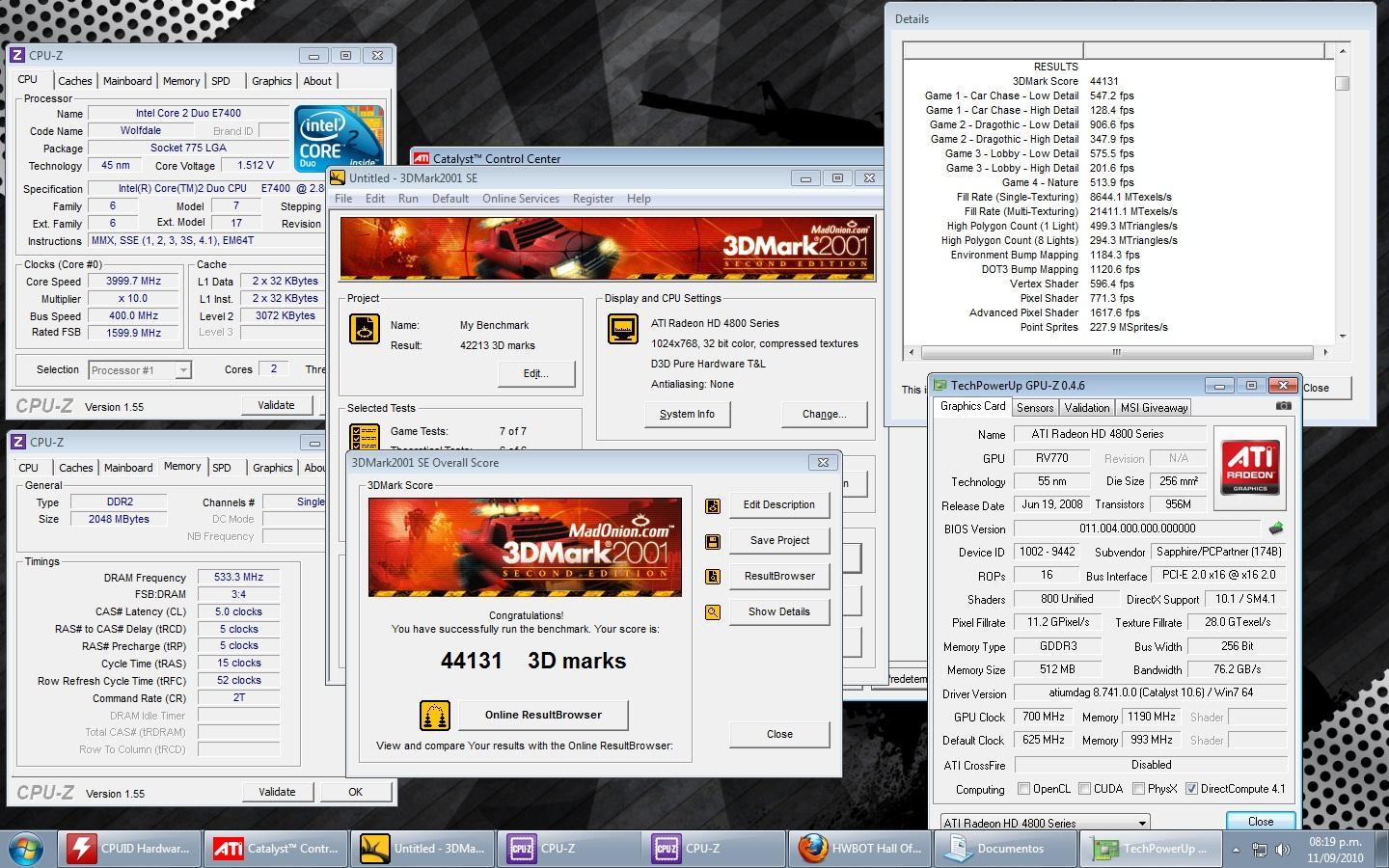Toggle the DirectCompute 4.1 checkbox
This screenshot has height=868, width=1389.
tap(1191, 789)
